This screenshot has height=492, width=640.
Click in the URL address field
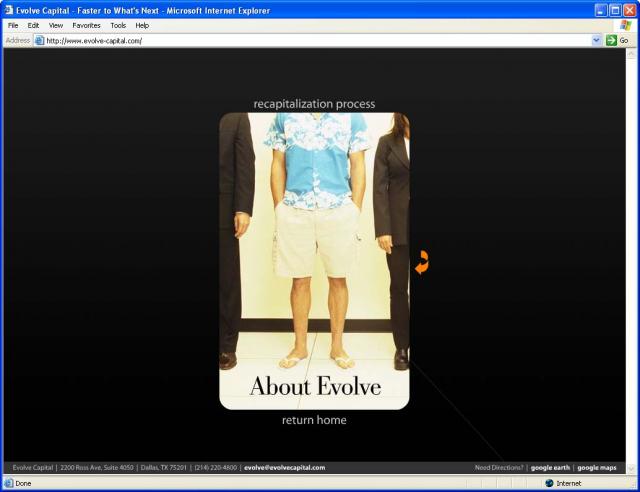(300, 41)
